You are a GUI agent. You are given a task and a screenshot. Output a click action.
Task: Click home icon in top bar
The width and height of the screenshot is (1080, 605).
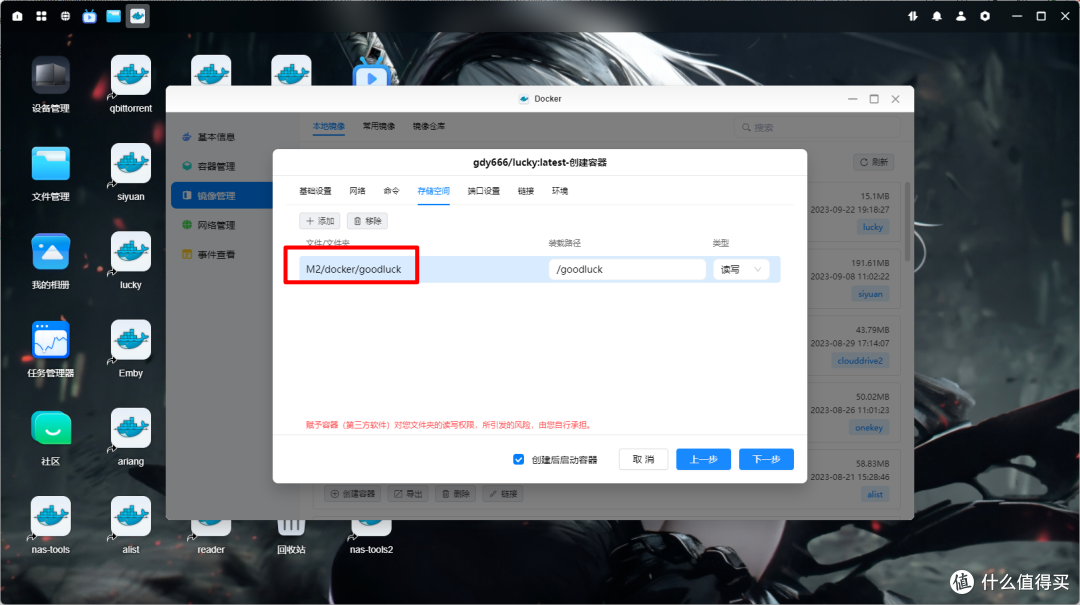pyautogui.click(x=17, y=16)
